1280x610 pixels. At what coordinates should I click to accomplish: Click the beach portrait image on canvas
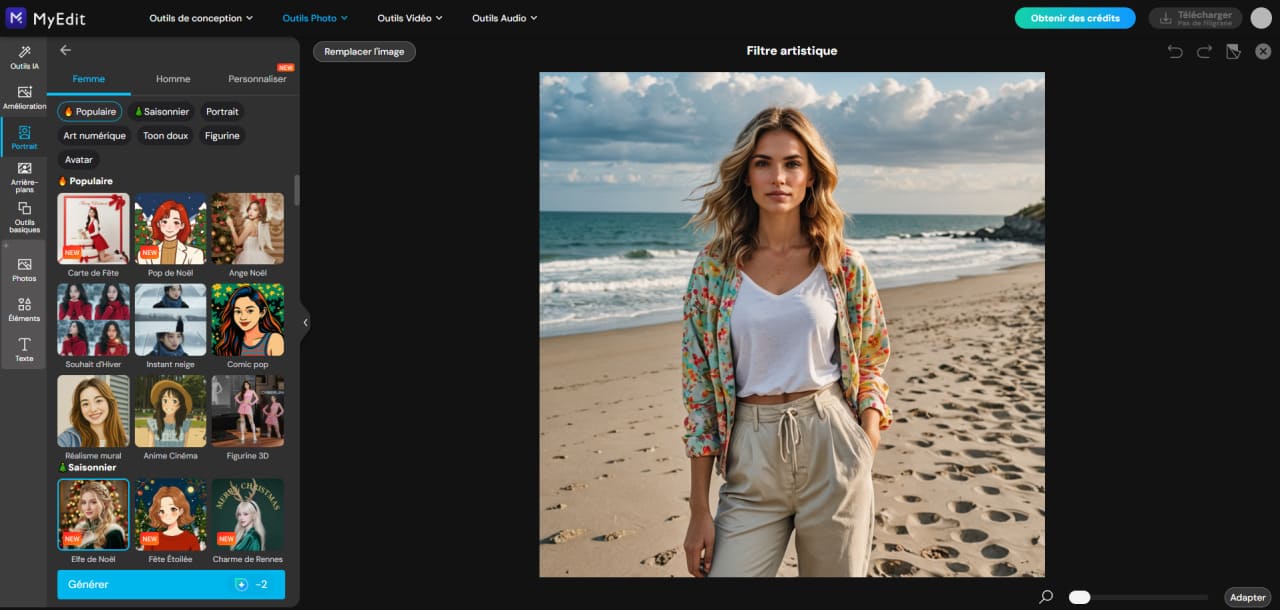tap(792, 324)
